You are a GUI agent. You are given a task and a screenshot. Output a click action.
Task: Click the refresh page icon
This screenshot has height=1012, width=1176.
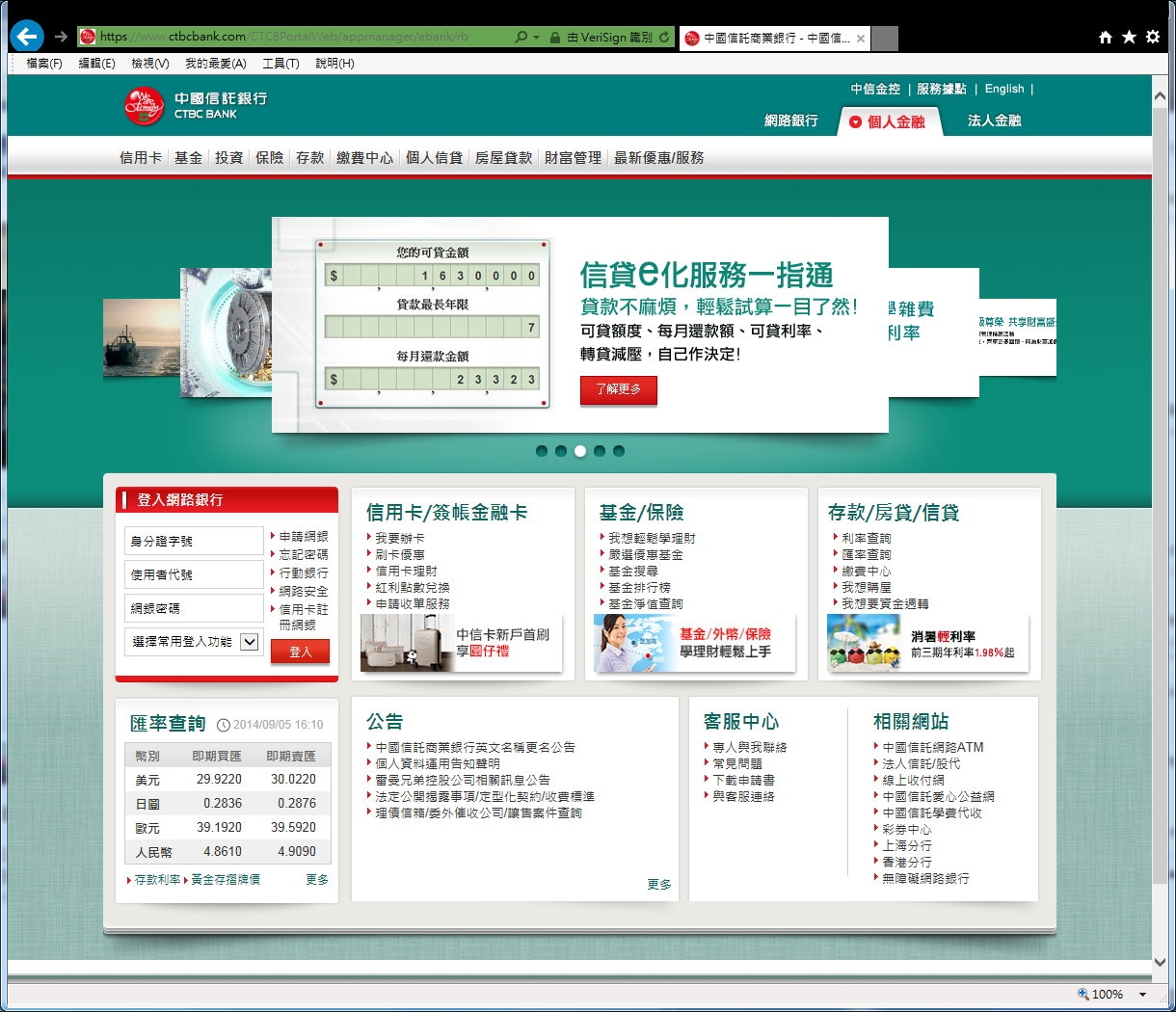pyautogui.click(x=664, y=38)
